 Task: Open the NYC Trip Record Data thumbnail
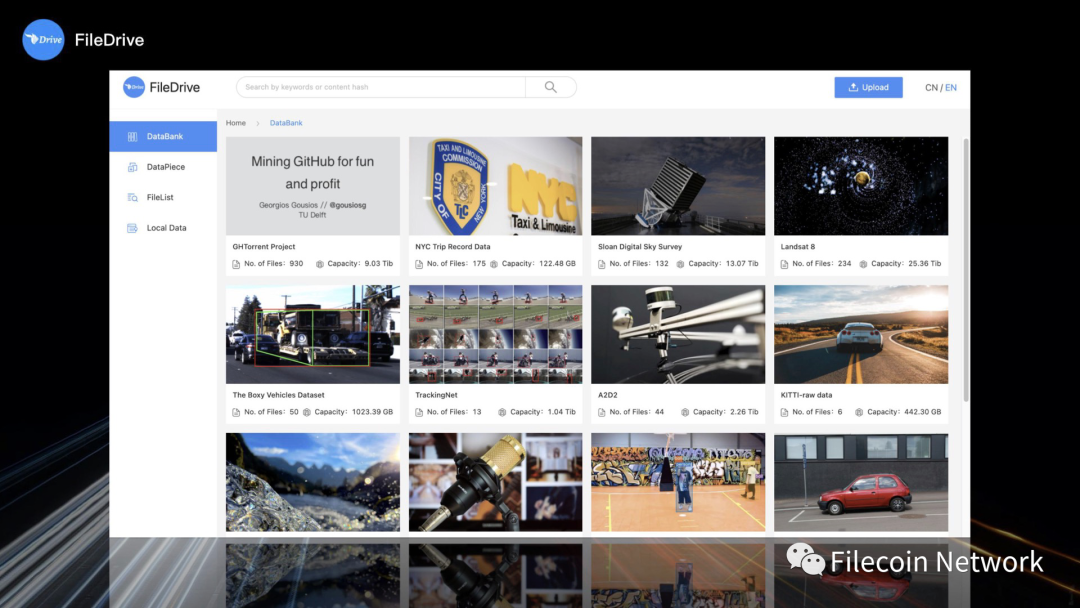pos(495,186)
